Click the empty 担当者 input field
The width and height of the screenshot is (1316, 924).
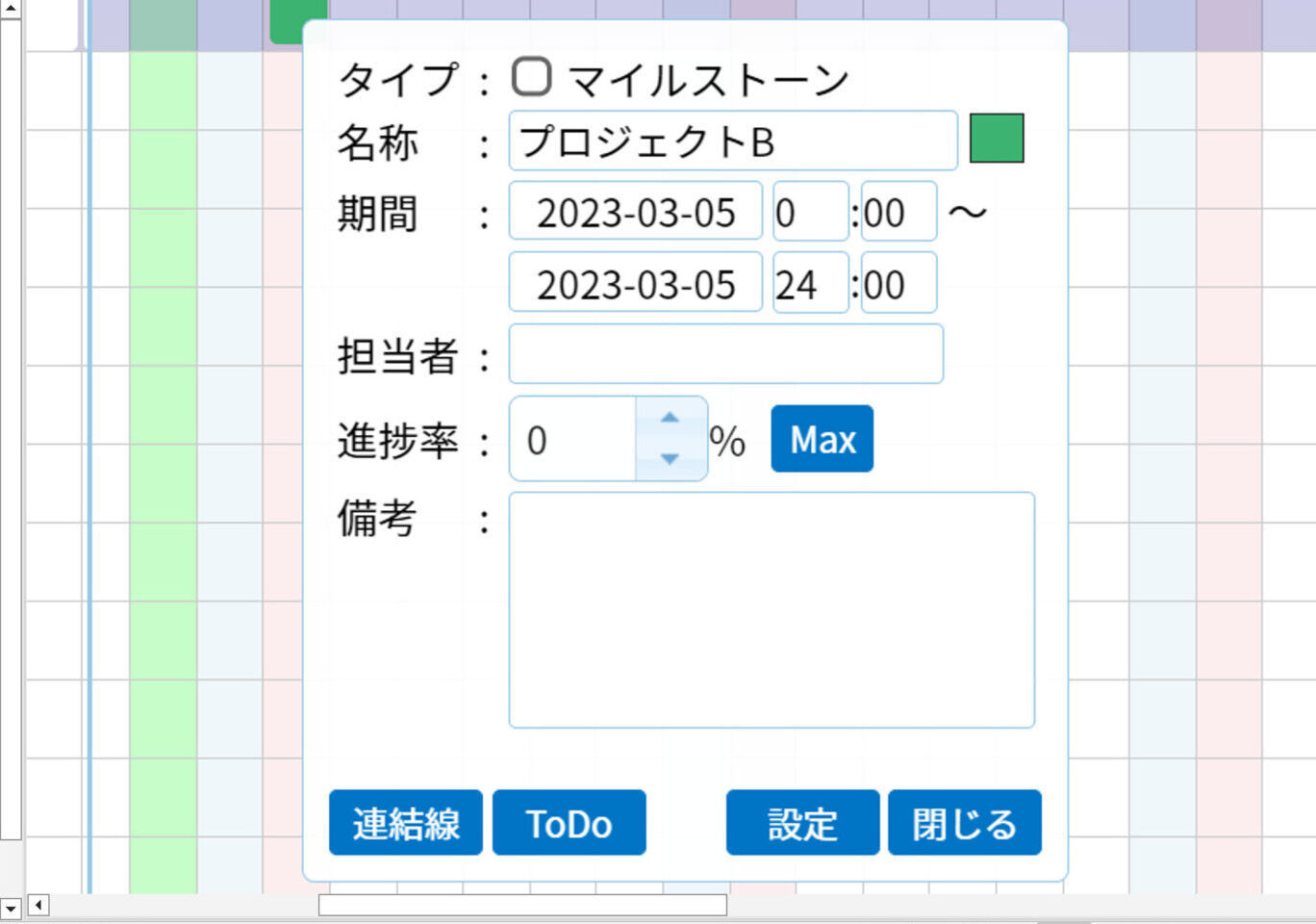coord(725,354)
